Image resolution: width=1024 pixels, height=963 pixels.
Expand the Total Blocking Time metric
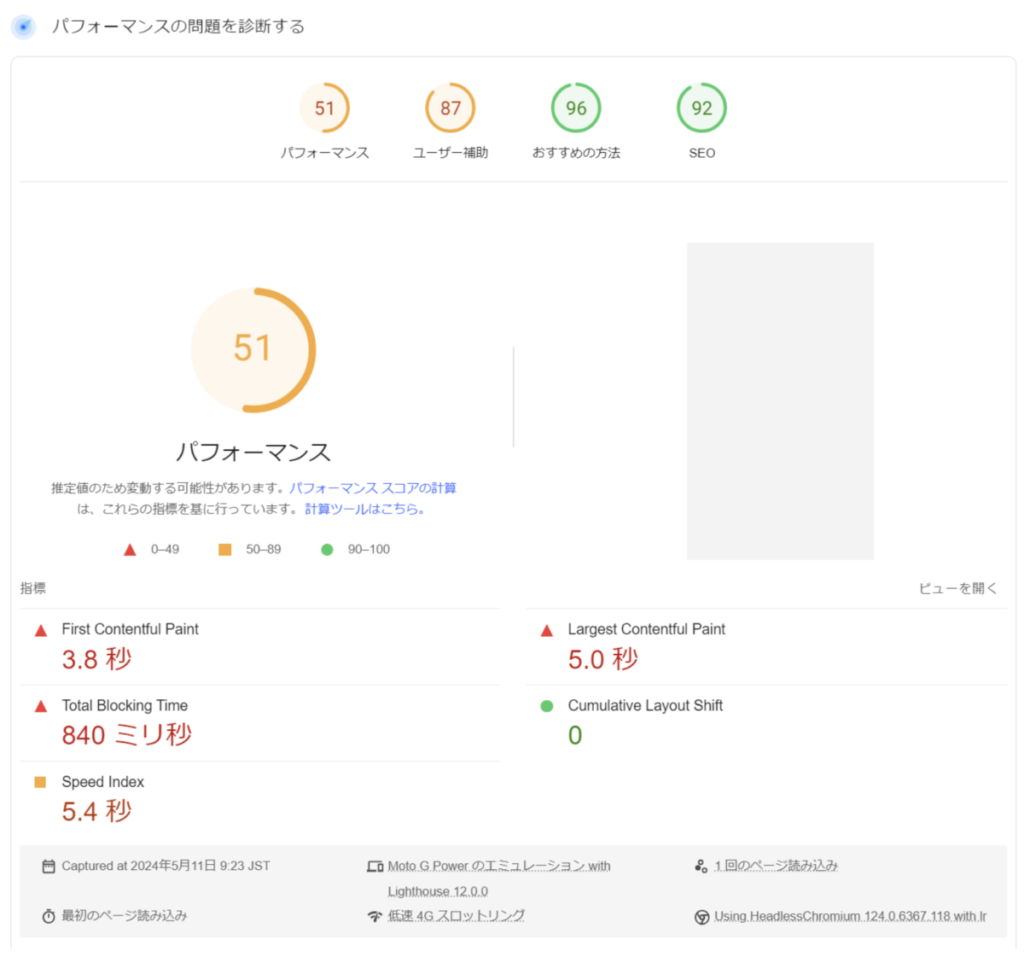124,706
